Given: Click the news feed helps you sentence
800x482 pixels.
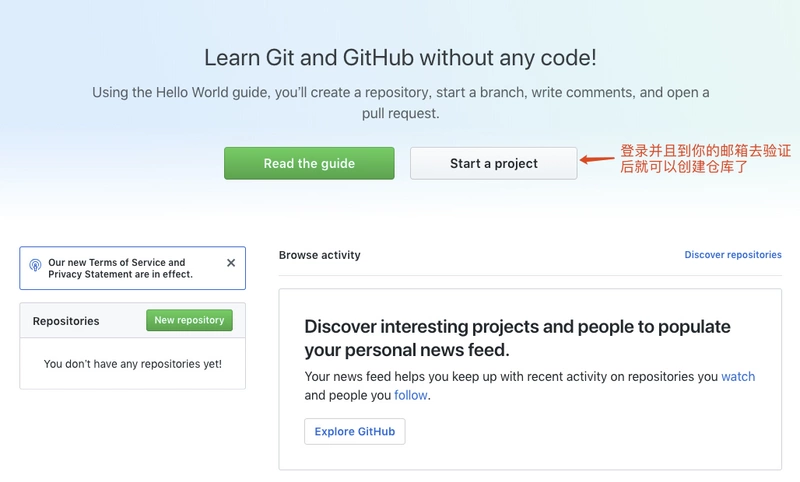Looking at the screenshot, I should click(x=530, y=386).
